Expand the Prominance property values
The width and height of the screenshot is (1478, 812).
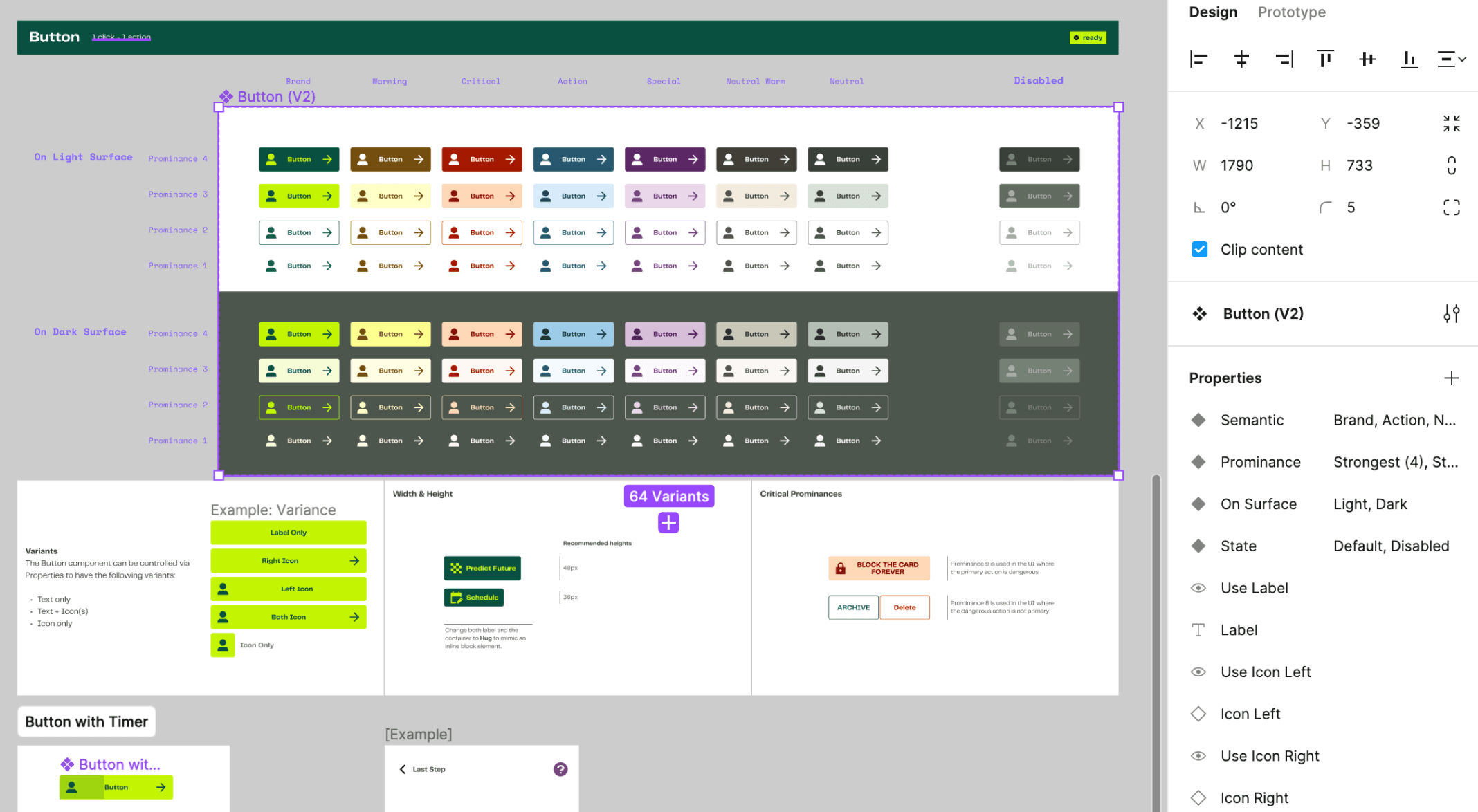coord(1395,462)
